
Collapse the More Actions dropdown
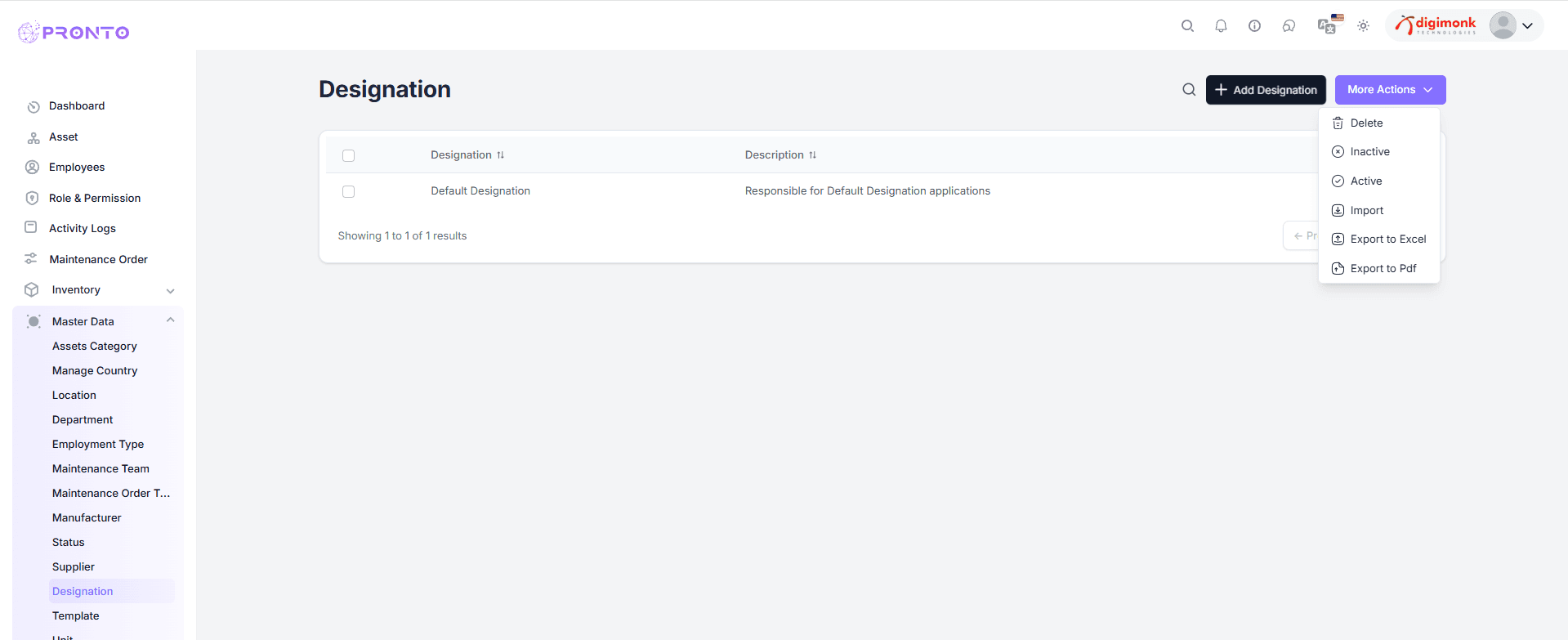point(1390,90)
